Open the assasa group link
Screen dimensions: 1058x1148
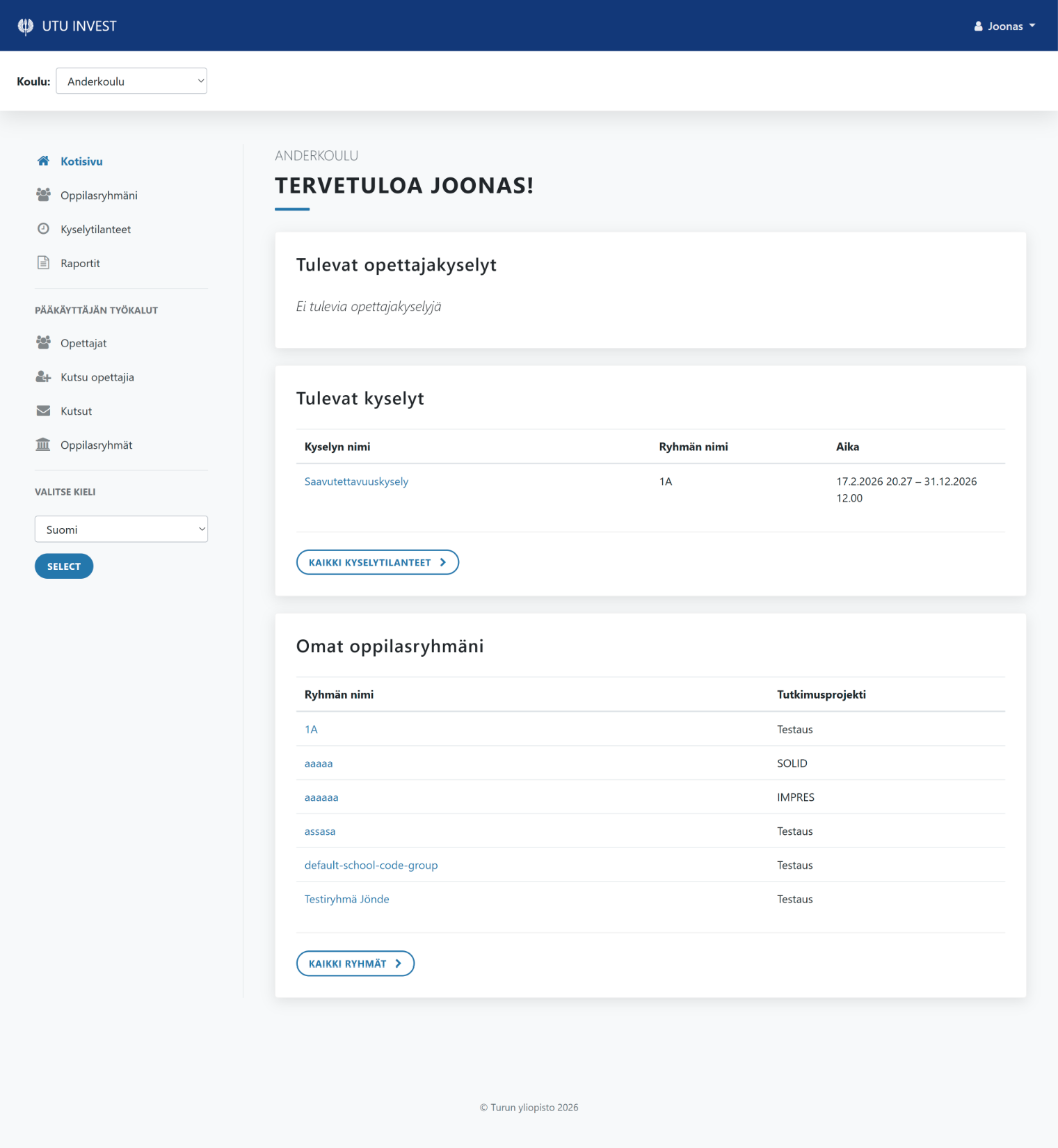(320, 831)
